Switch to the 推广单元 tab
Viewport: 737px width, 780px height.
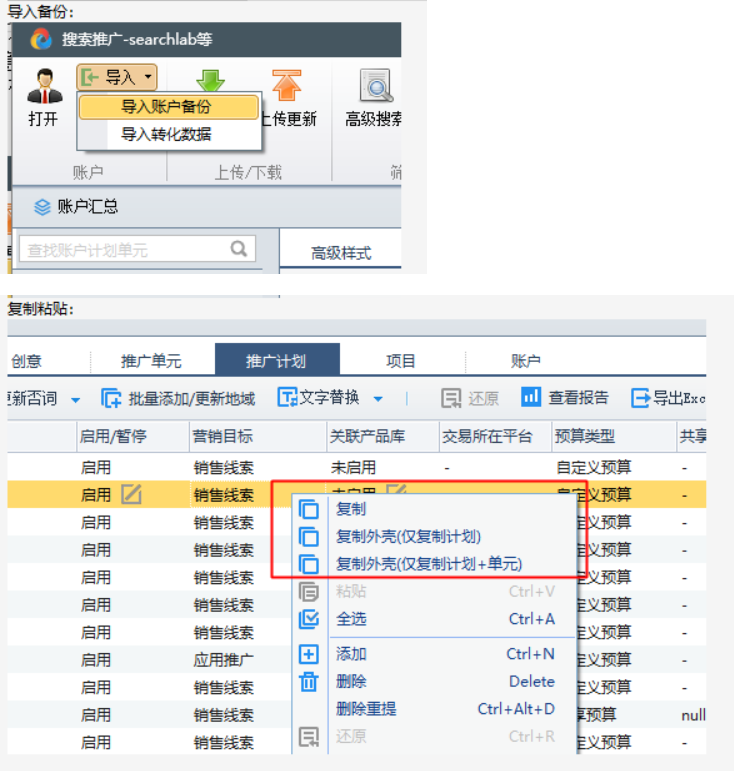click(151, 361)
